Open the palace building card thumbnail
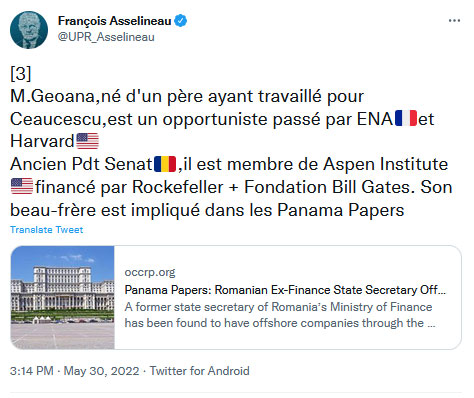Screen dimensions: 474x398 tap(63, 298)
